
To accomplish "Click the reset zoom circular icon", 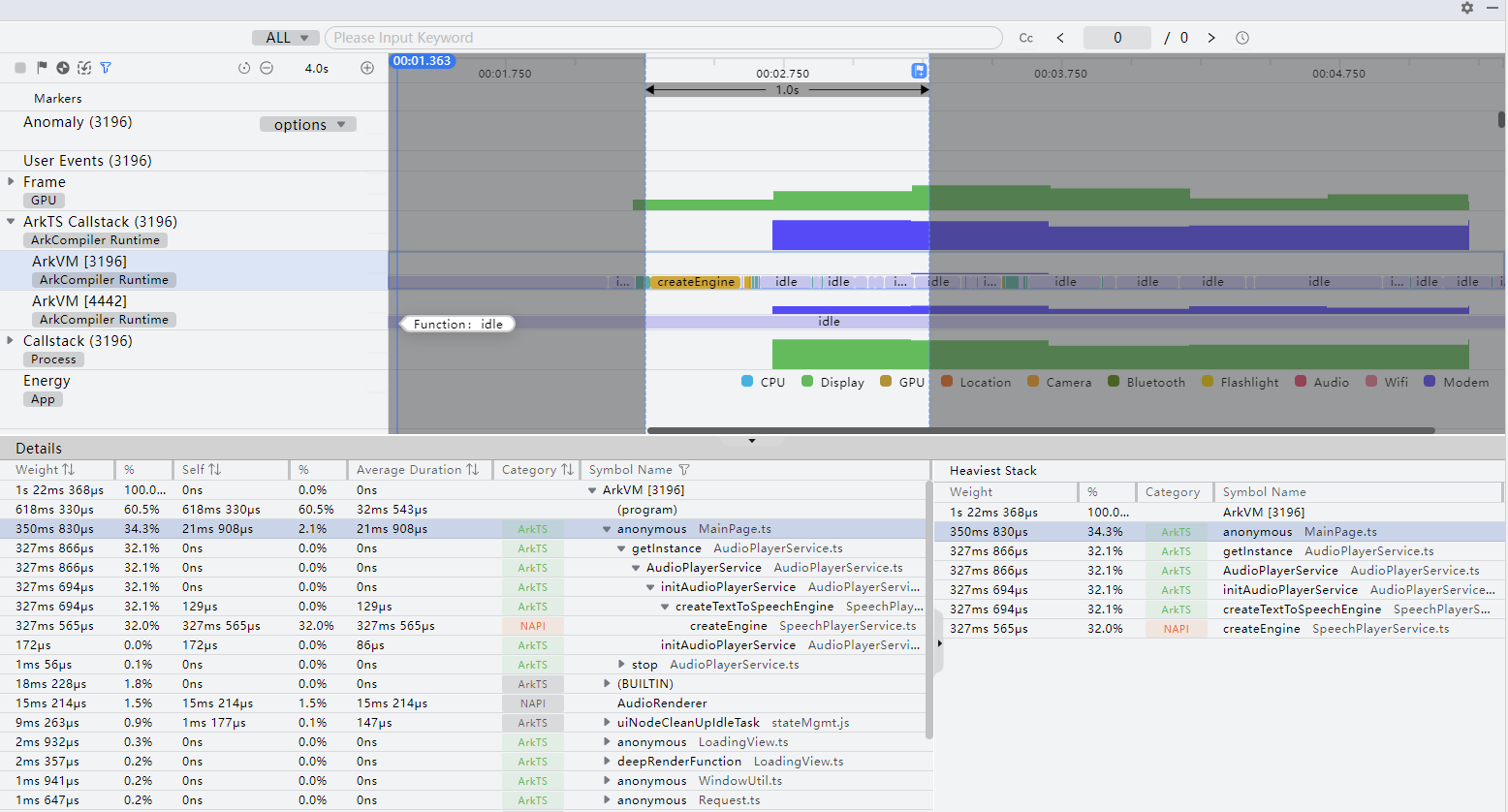I will pos(244,68).
